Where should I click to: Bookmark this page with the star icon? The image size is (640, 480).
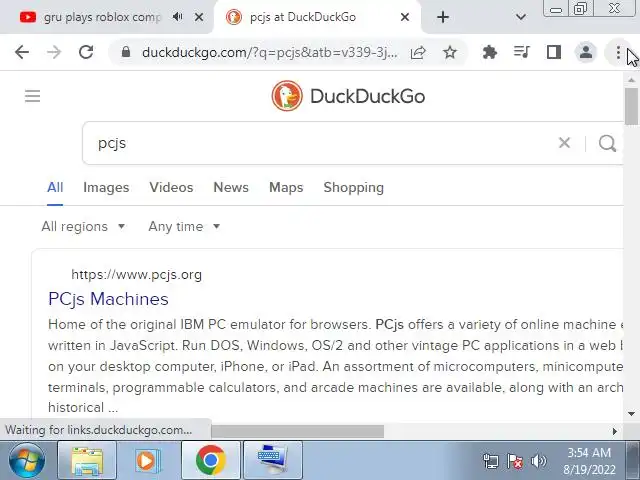click(x=450, y=52)
